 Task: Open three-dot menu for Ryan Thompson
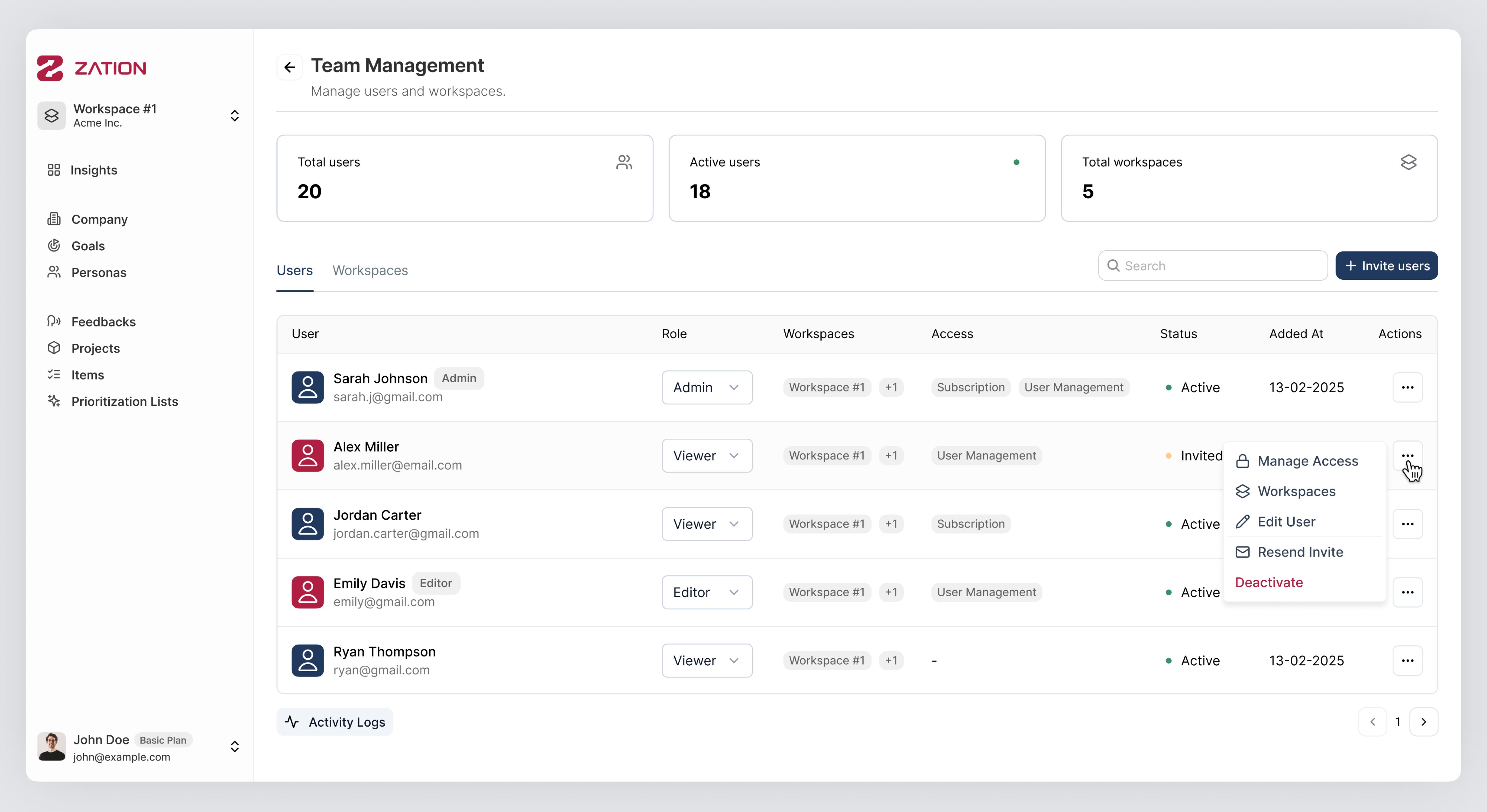tap(1407, 660)
